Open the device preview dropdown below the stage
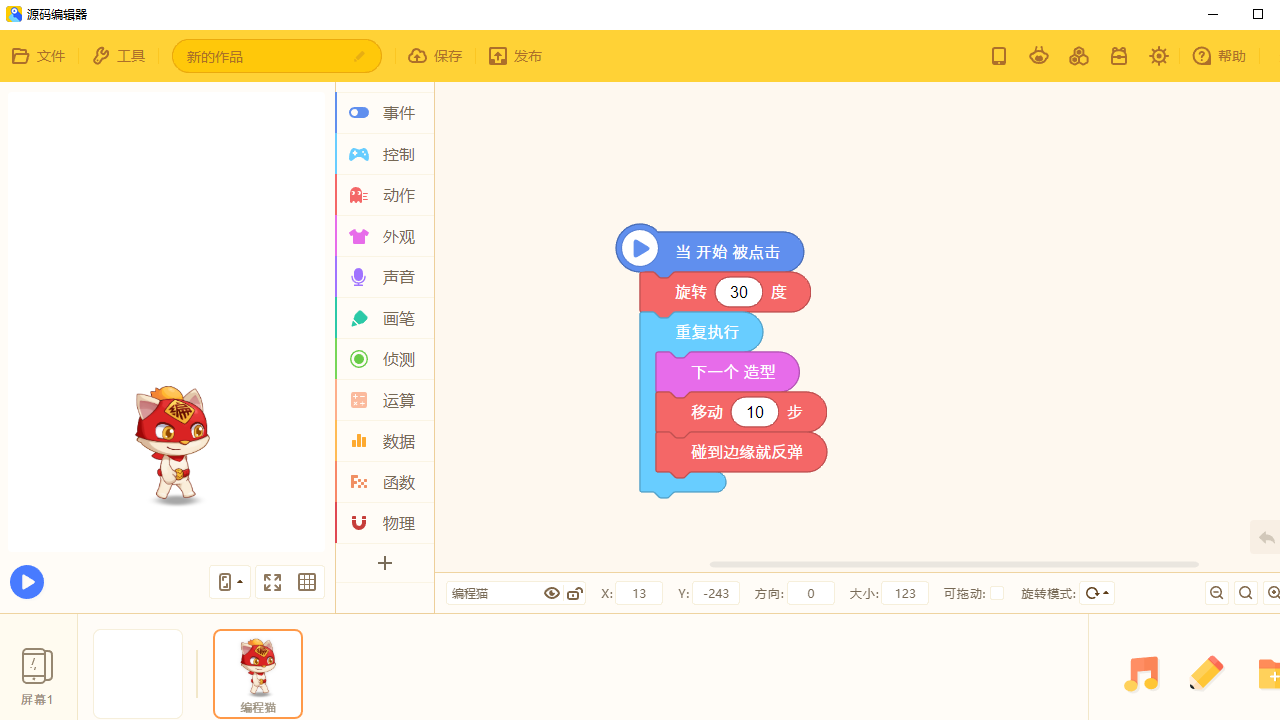Image resolution: width=1280 pixels, height=720 pixels. (230, 582)
